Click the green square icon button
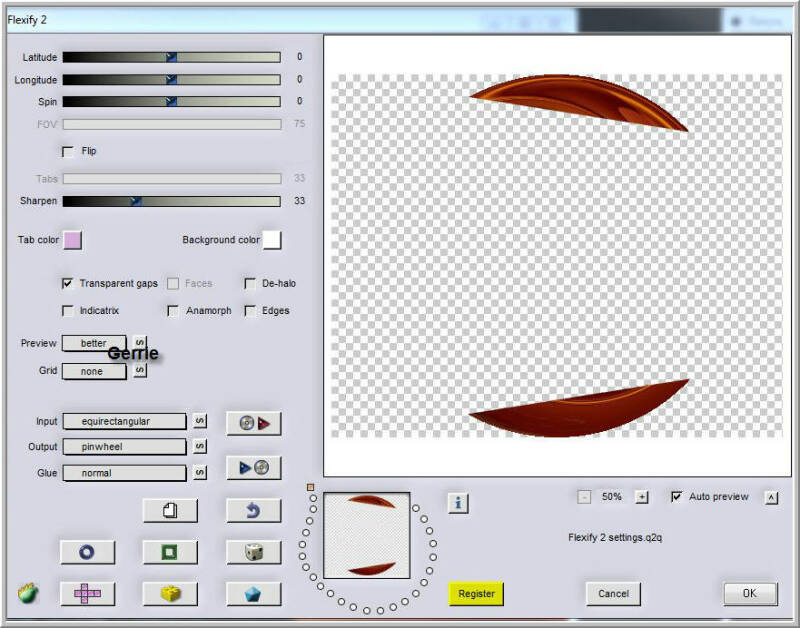 170,552
